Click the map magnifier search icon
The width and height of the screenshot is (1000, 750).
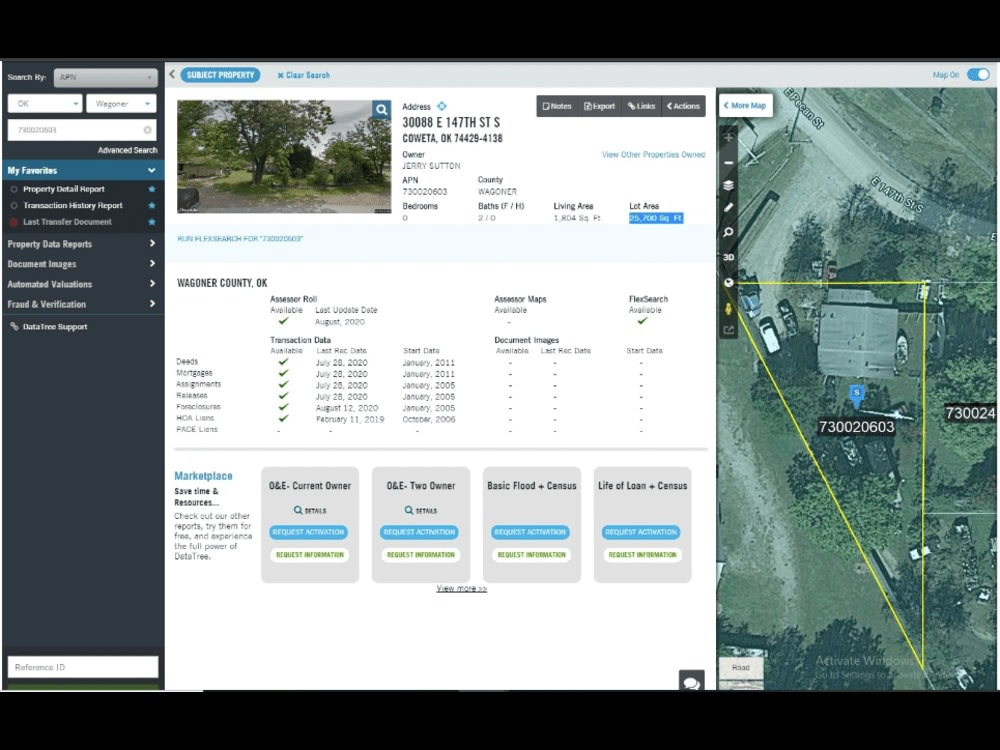728,231
